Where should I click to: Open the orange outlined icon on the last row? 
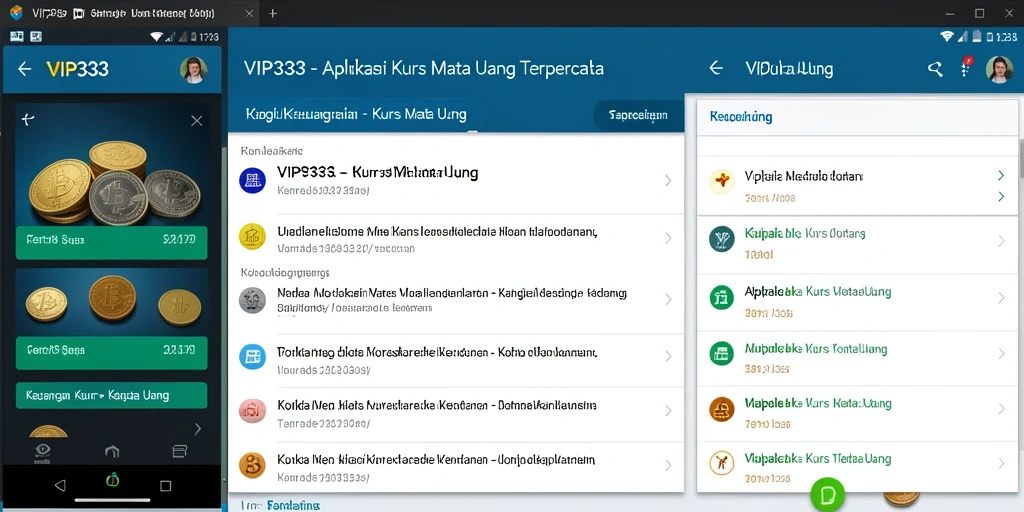[722, 463]
